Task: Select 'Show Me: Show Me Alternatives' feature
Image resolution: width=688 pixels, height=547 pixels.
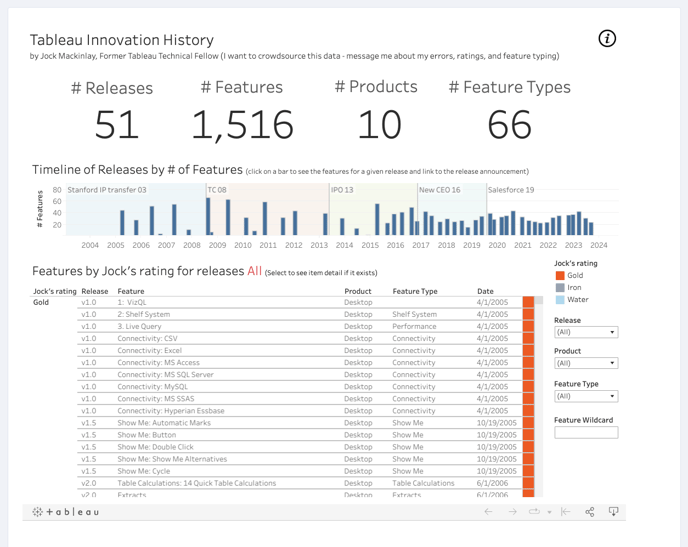Action: [172, 459]
